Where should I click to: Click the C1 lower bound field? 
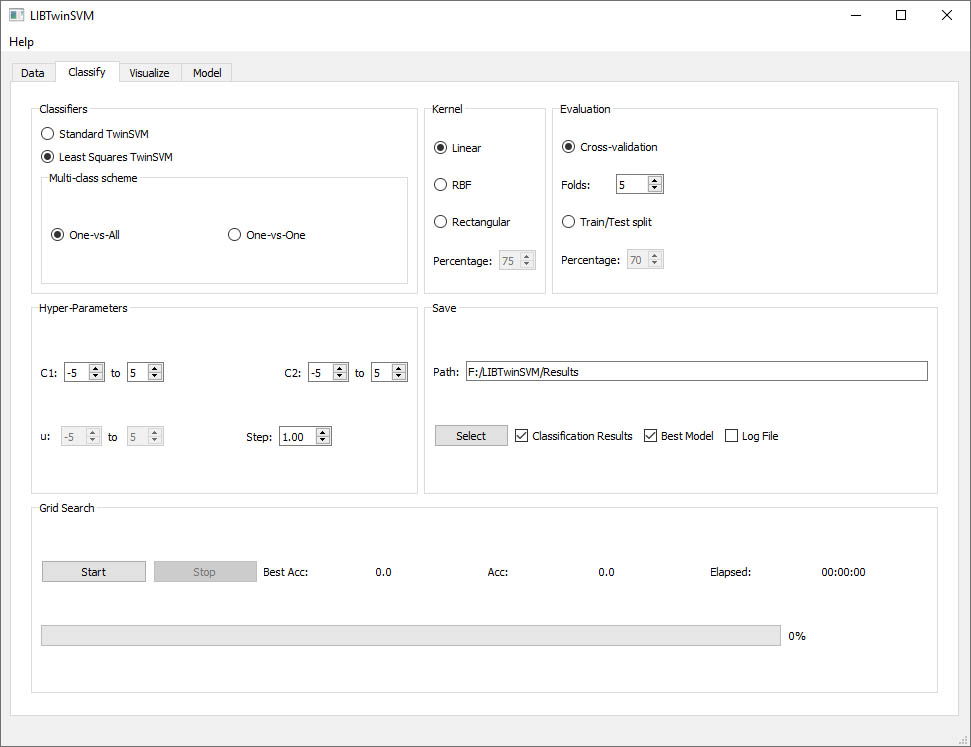click(77, 372)
